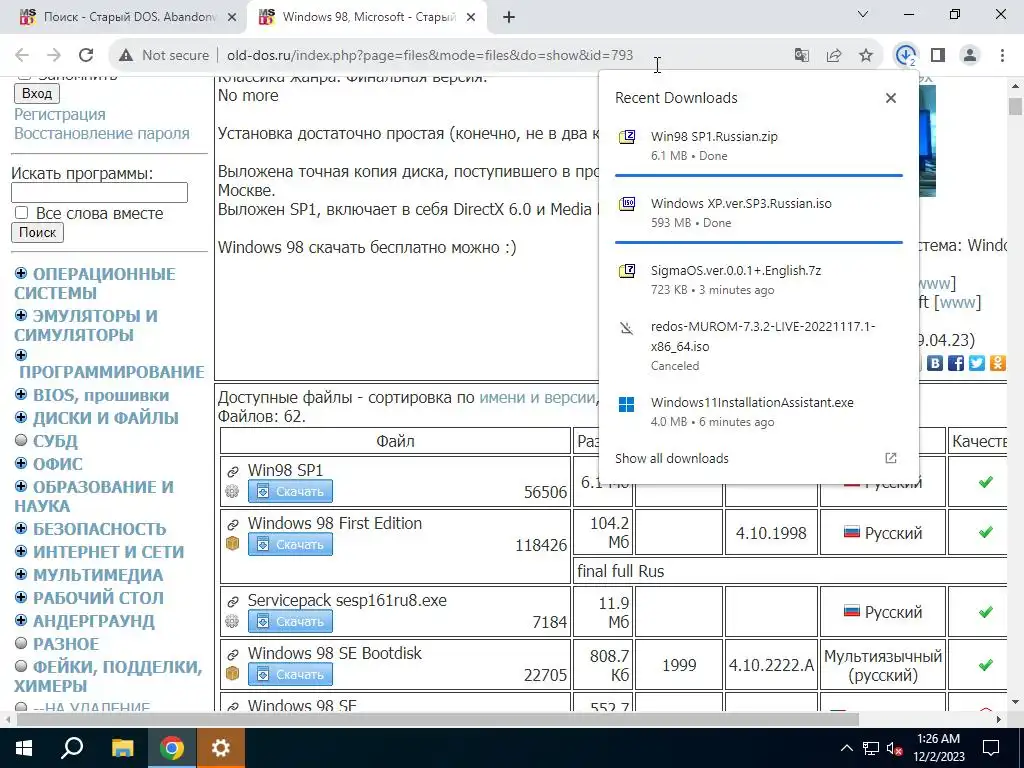
Task: Click link icon beside Servicepack sesp161ru8.exe
Action: pos(232,601)
